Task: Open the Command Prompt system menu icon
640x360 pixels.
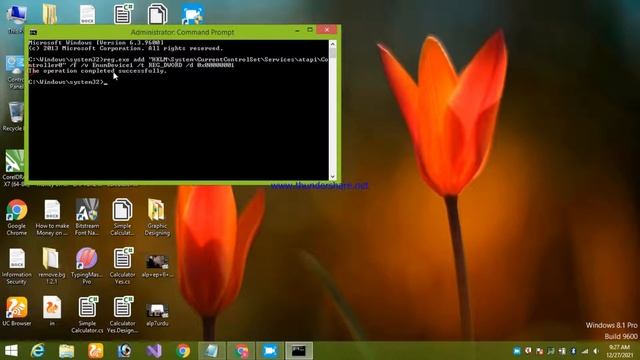Action: point(33,32)
